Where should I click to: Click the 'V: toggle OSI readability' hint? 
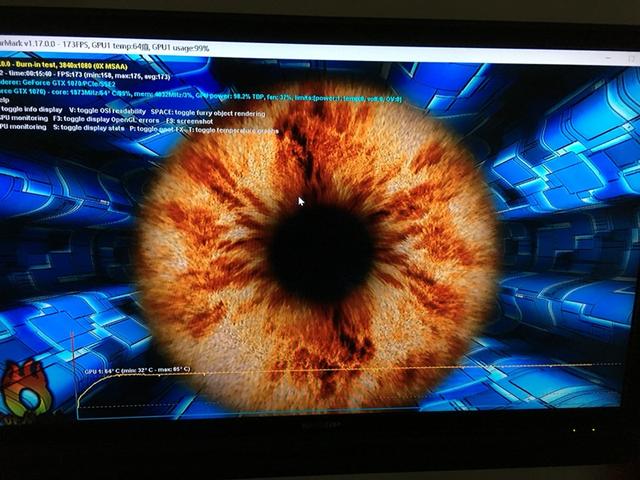107,111
